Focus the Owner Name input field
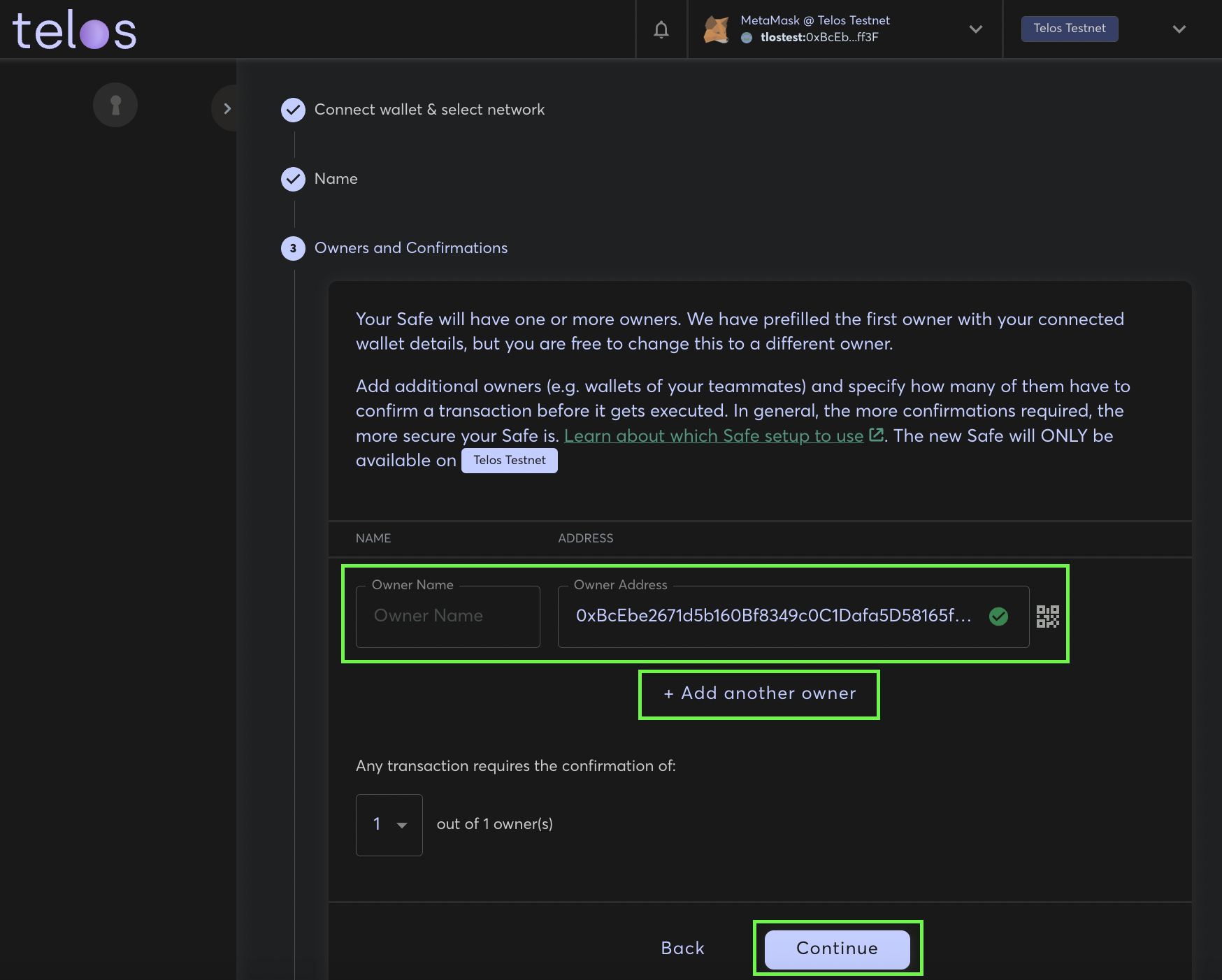1222x980 pixels. 447,617
